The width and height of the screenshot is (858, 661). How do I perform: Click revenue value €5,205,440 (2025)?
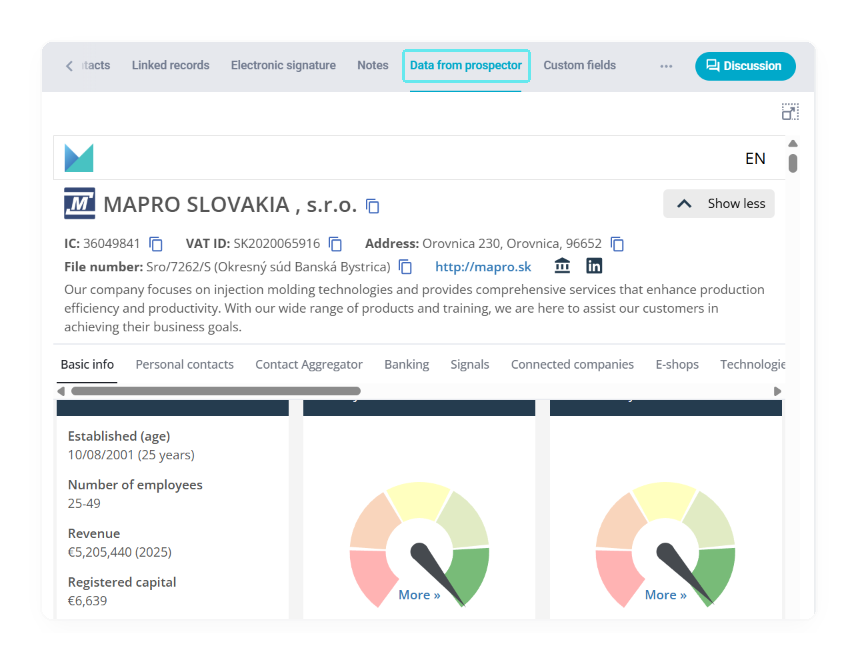[x=120, y=552]
